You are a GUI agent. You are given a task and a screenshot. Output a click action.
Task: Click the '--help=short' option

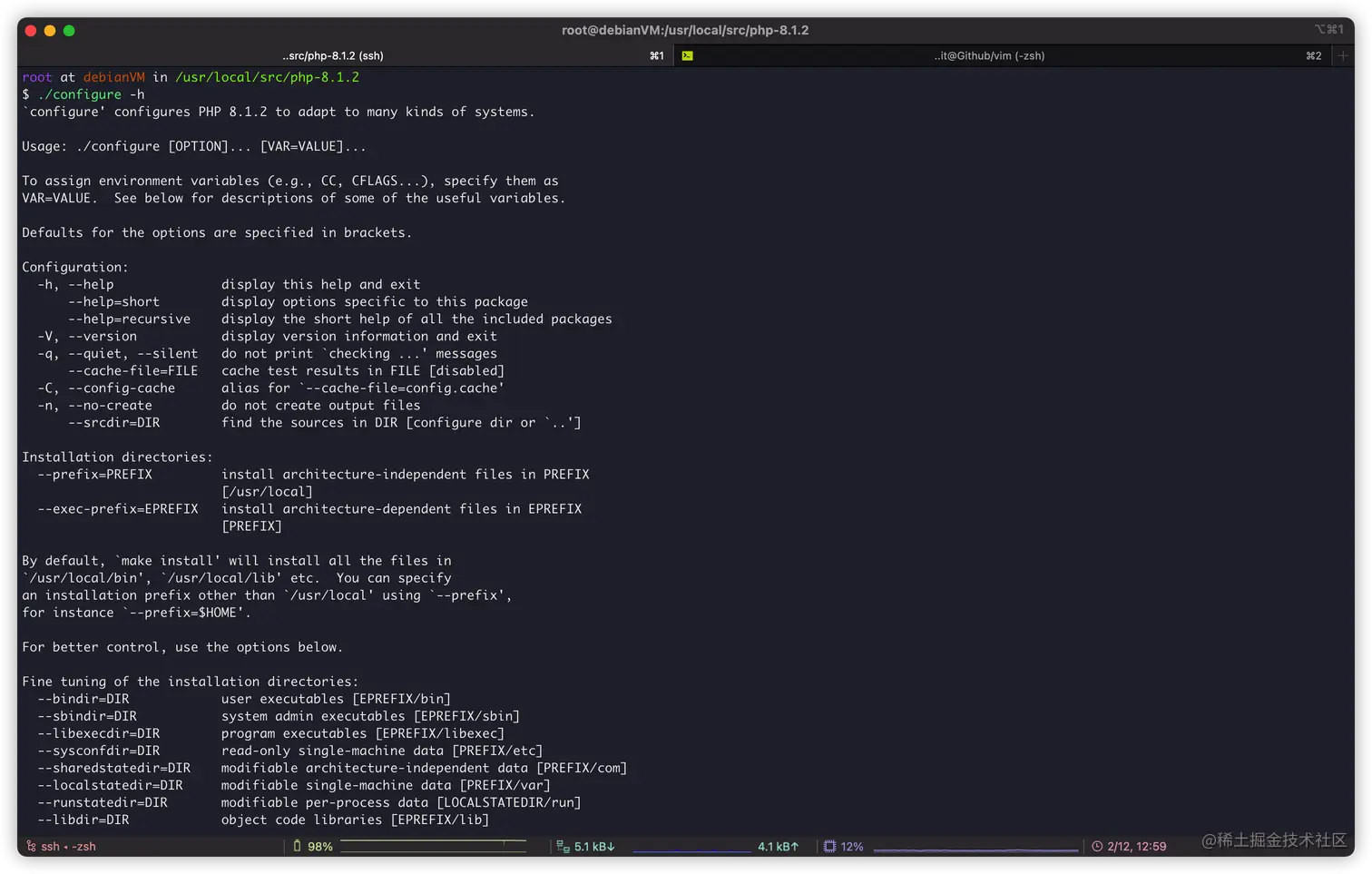(114, 301)
